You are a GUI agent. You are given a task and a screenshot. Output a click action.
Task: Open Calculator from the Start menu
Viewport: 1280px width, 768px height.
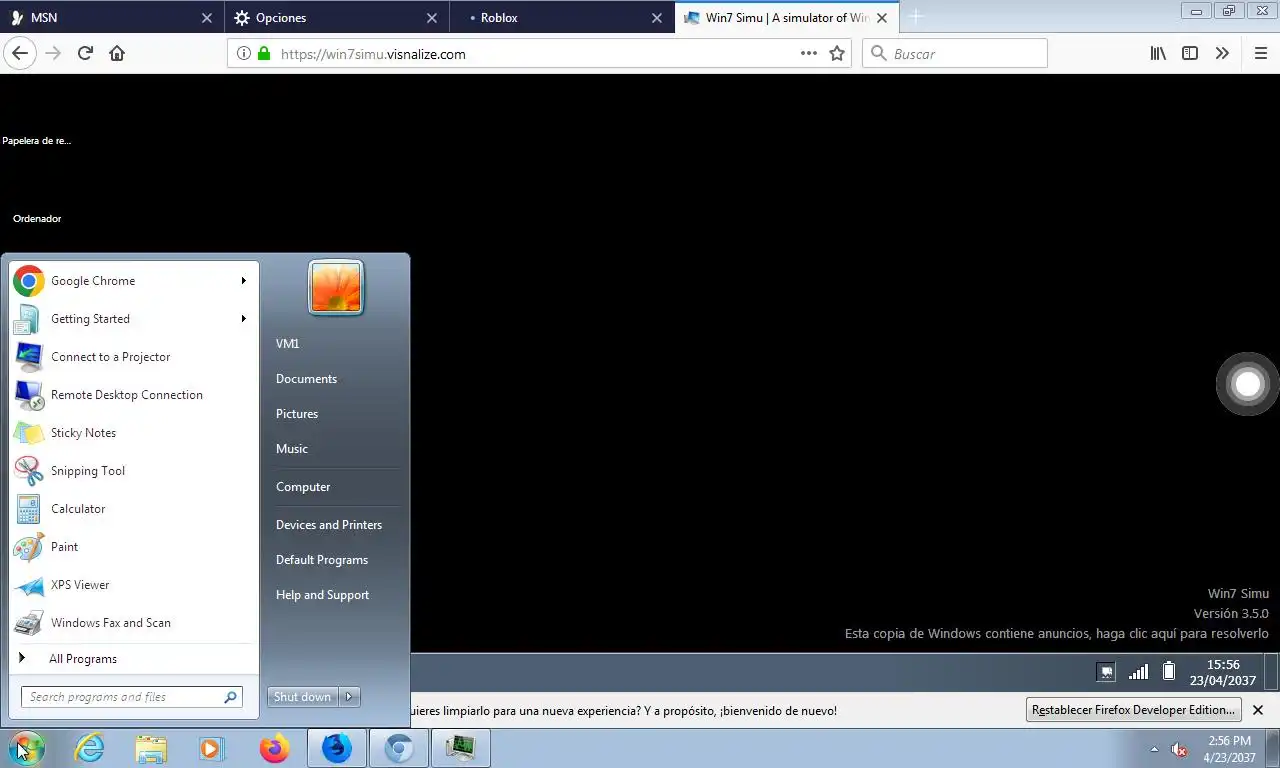pos(133,509)
